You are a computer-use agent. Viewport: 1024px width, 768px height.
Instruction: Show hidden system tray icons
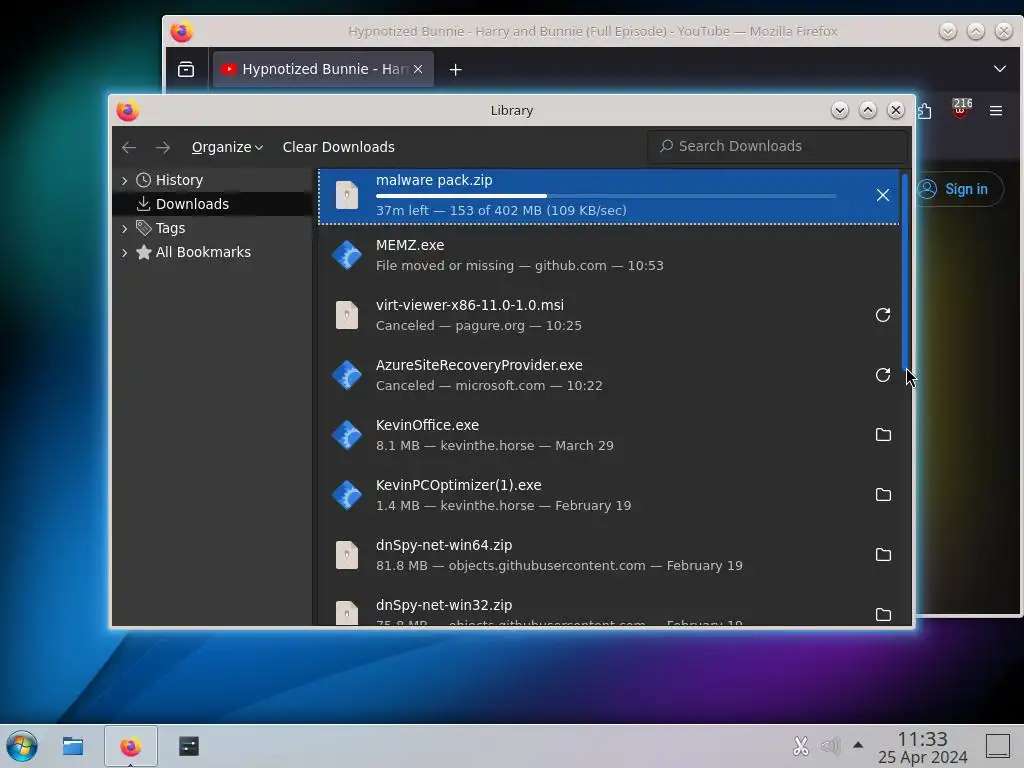[x=858, y=745]
